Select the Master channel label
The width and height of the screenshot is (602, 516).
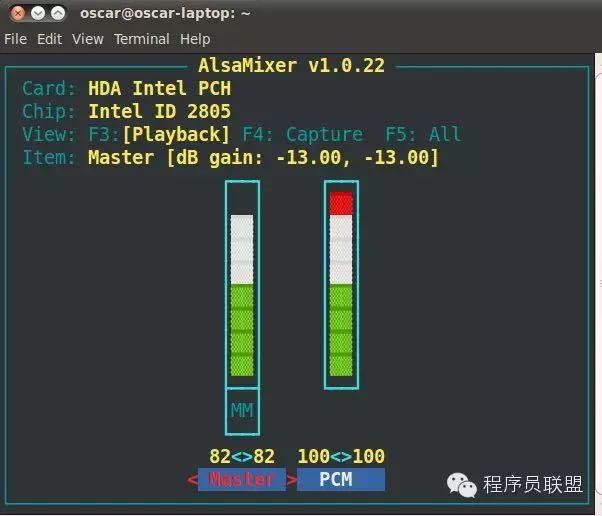(x=242, y=479)
